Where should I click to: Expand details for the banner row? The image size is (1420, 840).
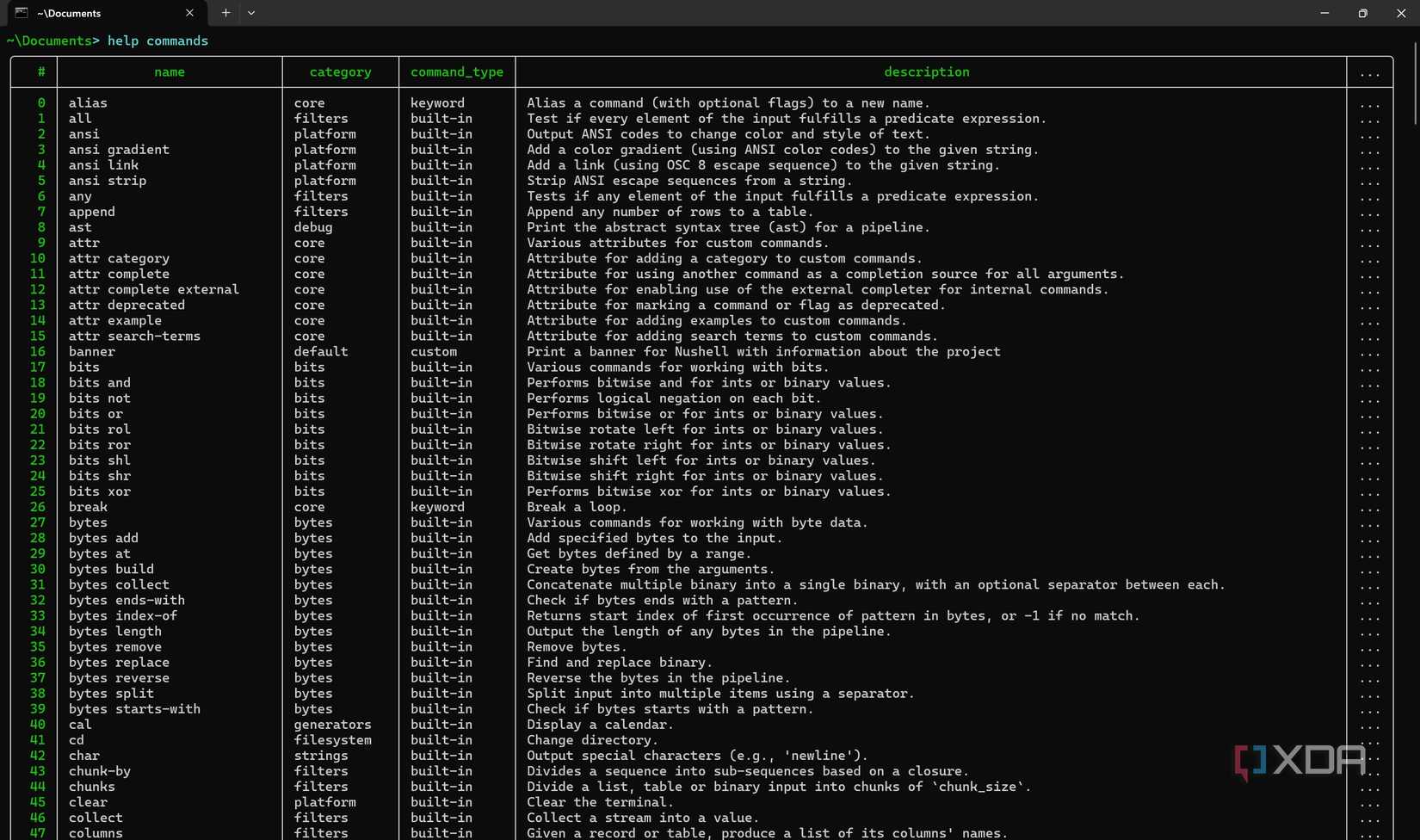pos(1370,352)
